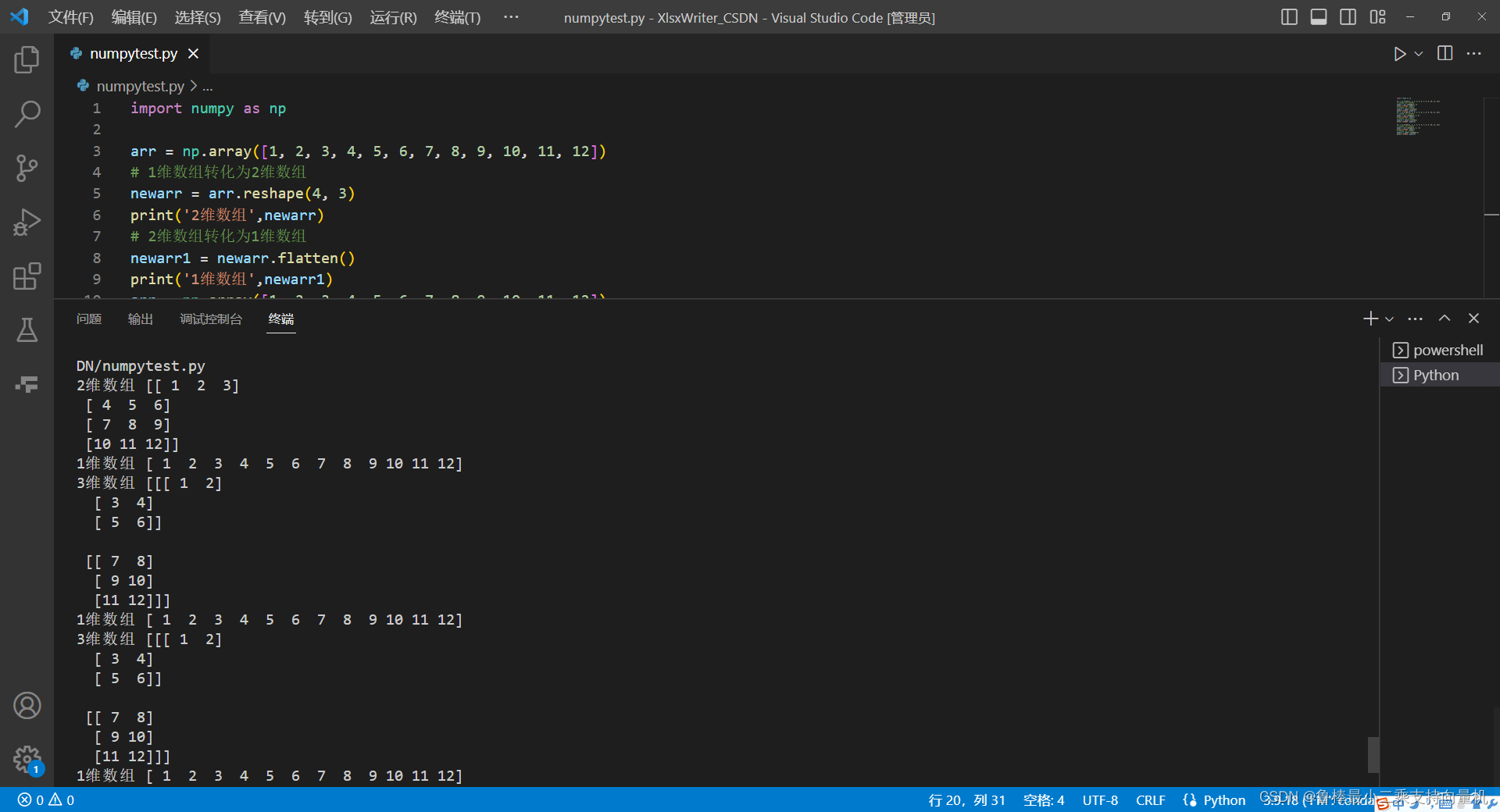Click the editor minimap preview
This screenshot has width=1500, height=812.
pyautogui.click(x=1418, y=116)
